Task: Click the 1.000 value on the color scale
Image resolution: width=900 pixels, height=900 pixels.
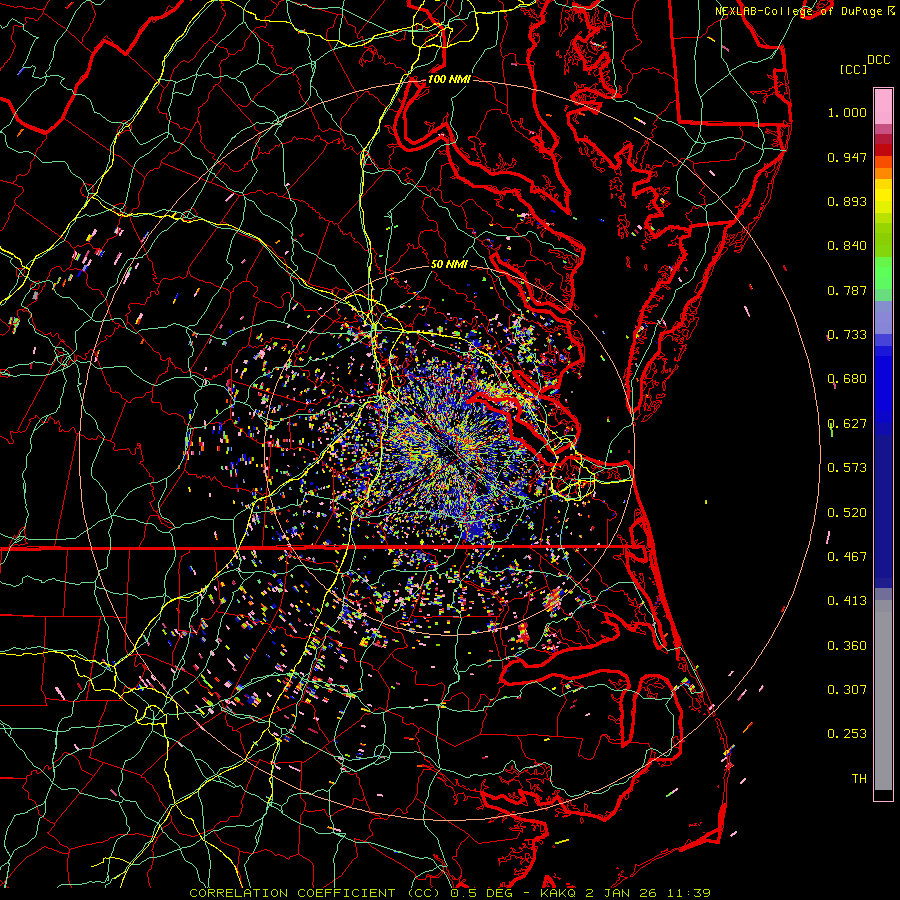Action: click(847, 112)
